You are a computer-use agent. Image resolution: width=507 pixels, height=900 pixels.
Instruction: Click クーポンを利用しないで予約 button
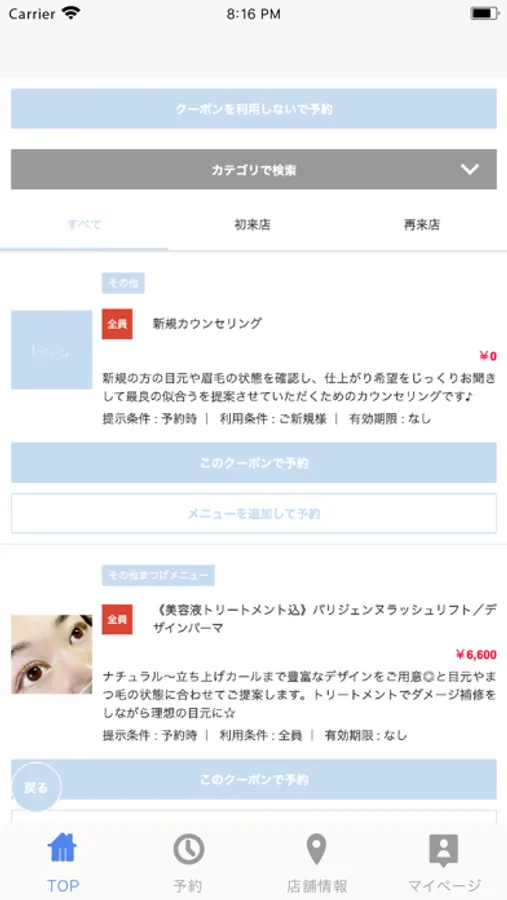click(254, 108)
